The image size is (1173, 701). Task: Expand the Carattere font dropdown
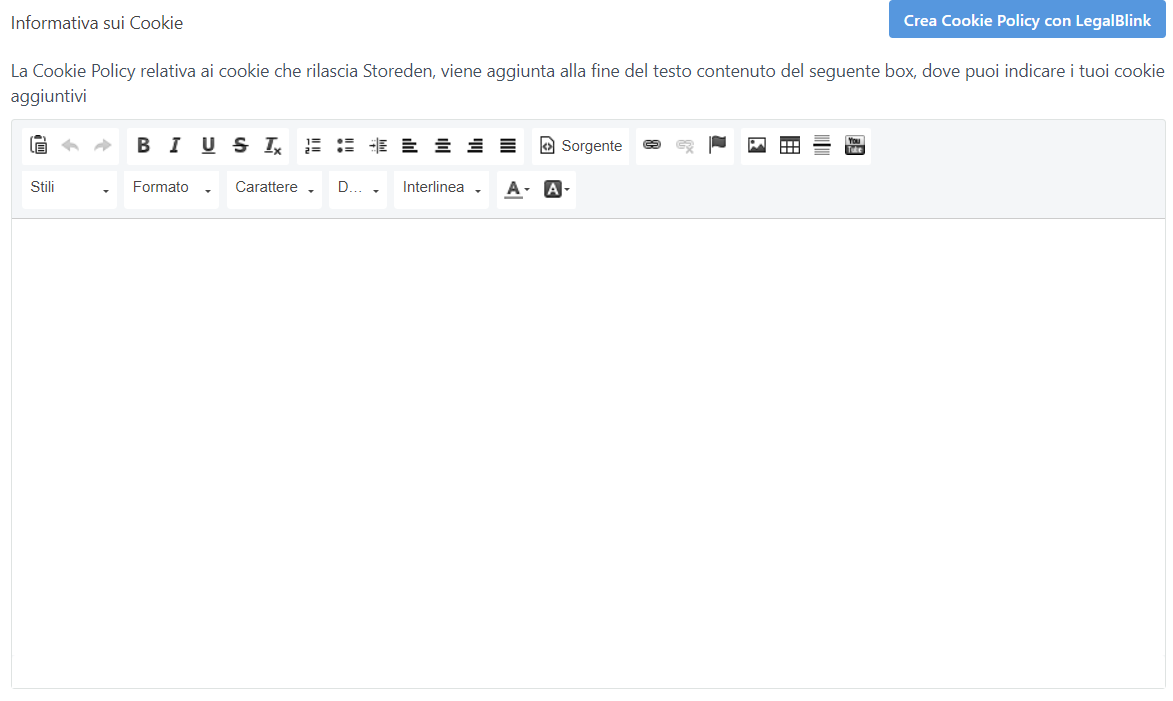(274, 189)
